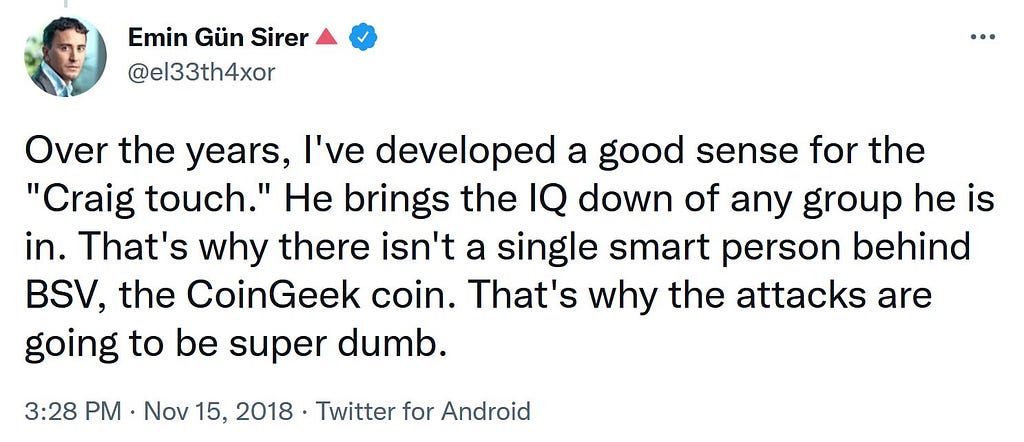Click the display name Emin Gün Sirer
The height and width of the screenshot is (442, 1024).
point(218,37)
